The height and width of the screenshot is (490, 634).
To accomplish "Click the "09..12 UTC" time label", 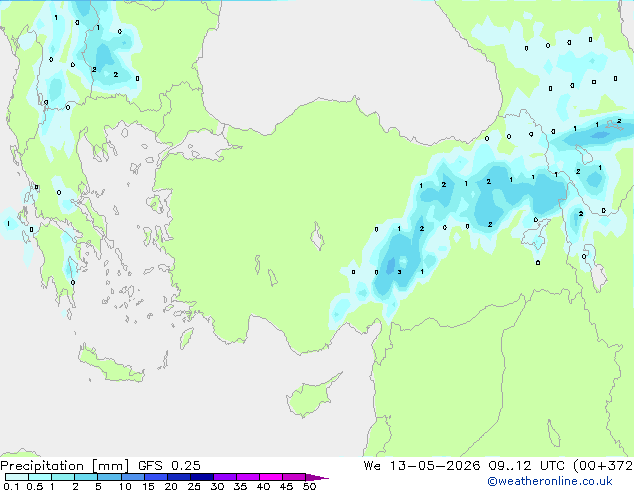I will click(526, 465).
